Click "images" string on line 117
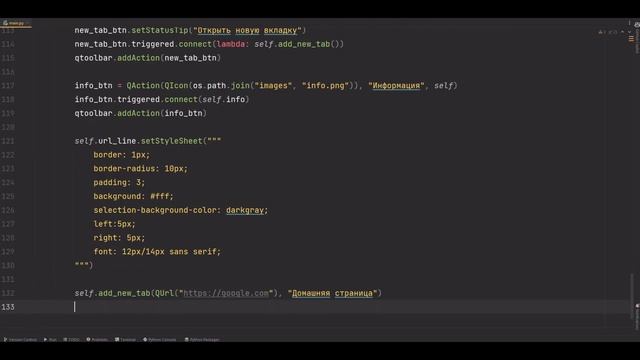Screen dimensions: 640x360 [x=273, y=86]
